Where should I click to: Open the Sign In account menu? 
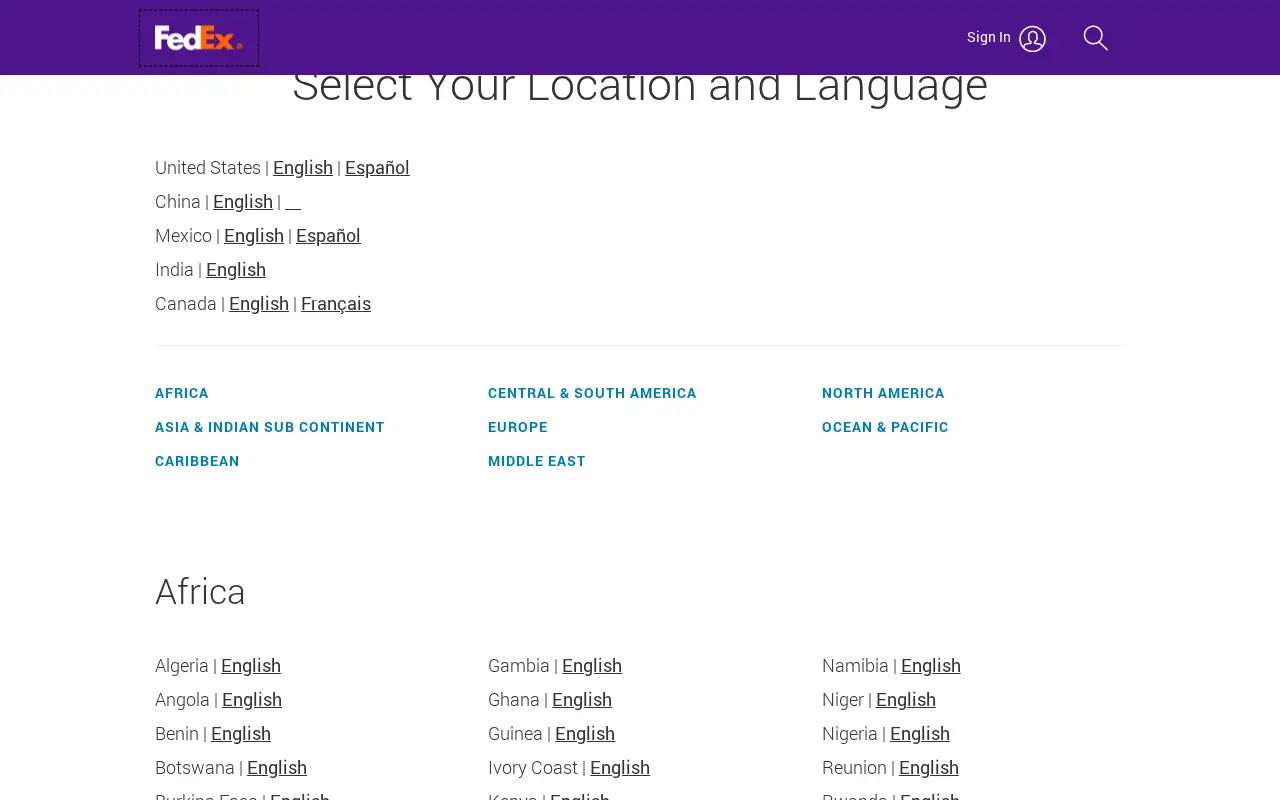(x=1006, y=38)
